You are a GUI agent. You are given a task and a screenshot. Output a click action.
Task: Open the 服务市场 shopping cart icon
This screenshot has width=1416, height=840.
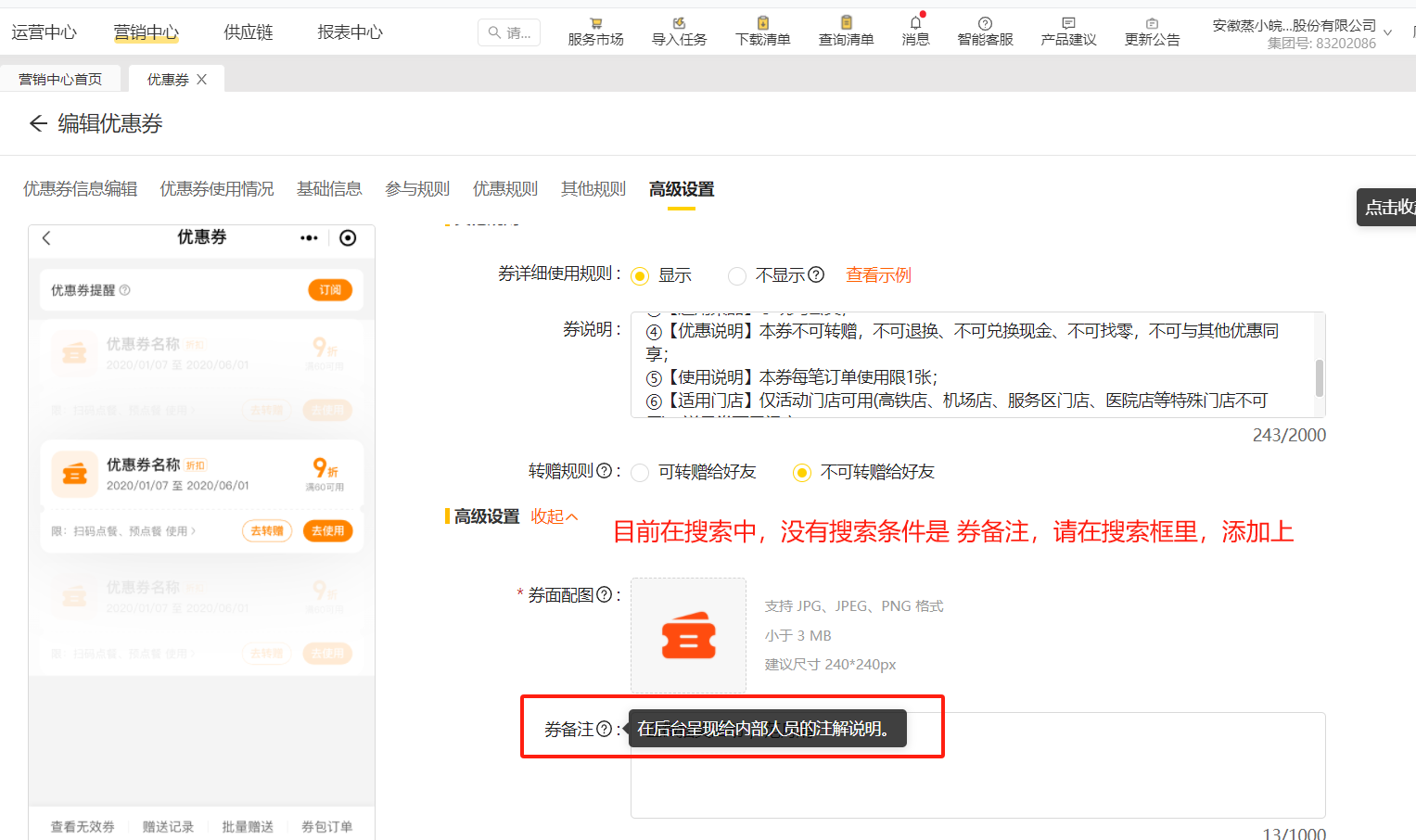pyautogui.click(x=595, y=23)
